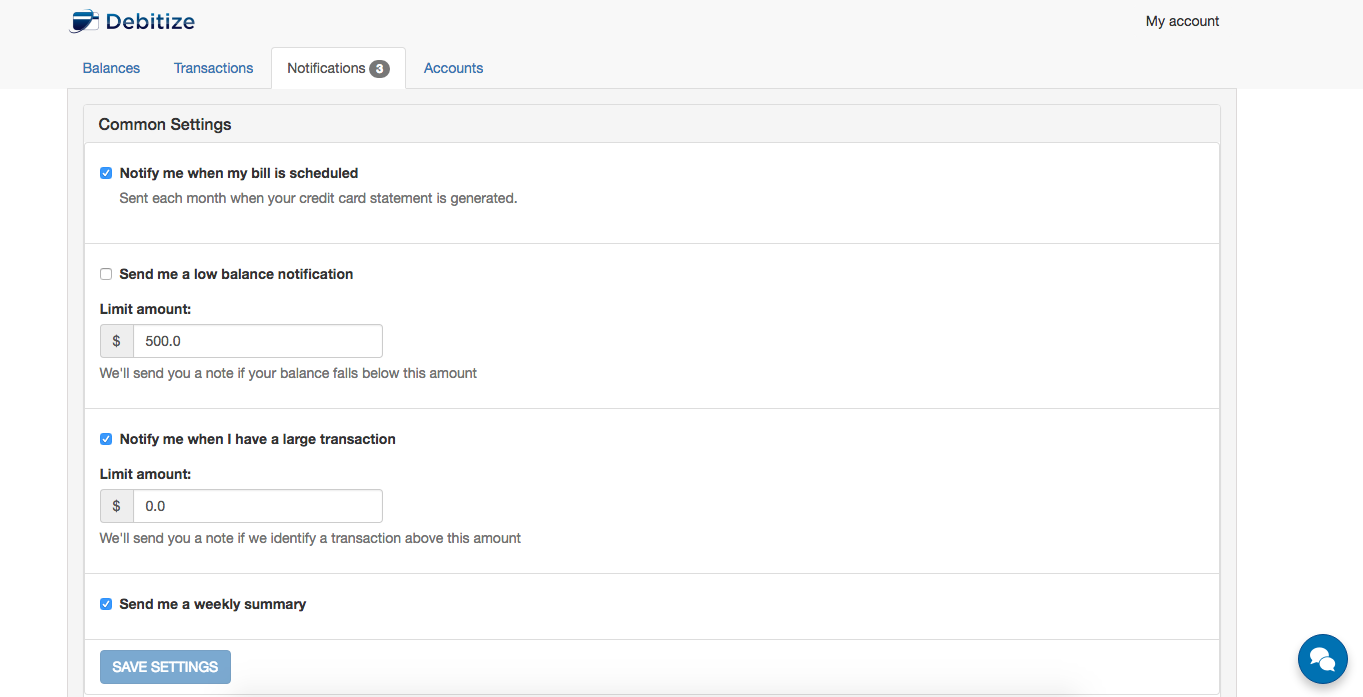Click the Common Settings heading

[x=165, y=125]
